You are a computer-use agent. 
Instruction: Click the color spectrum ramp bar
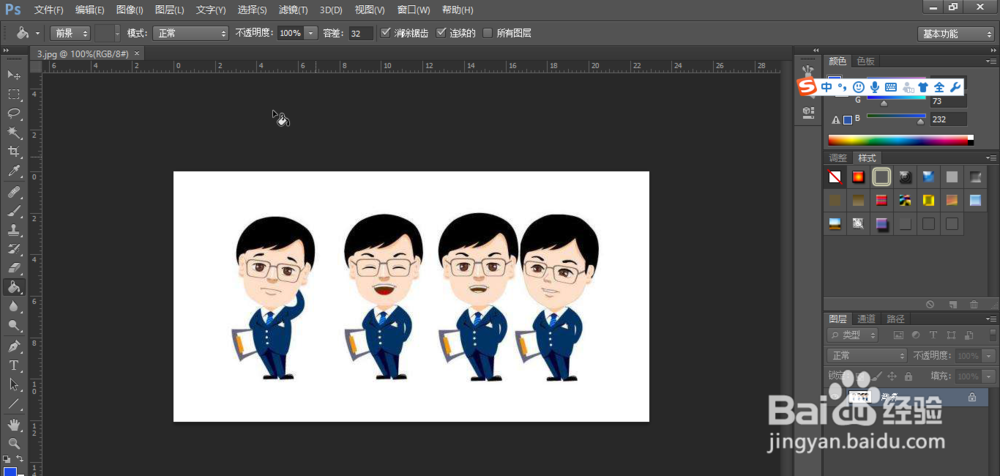(x=901, y=140)
